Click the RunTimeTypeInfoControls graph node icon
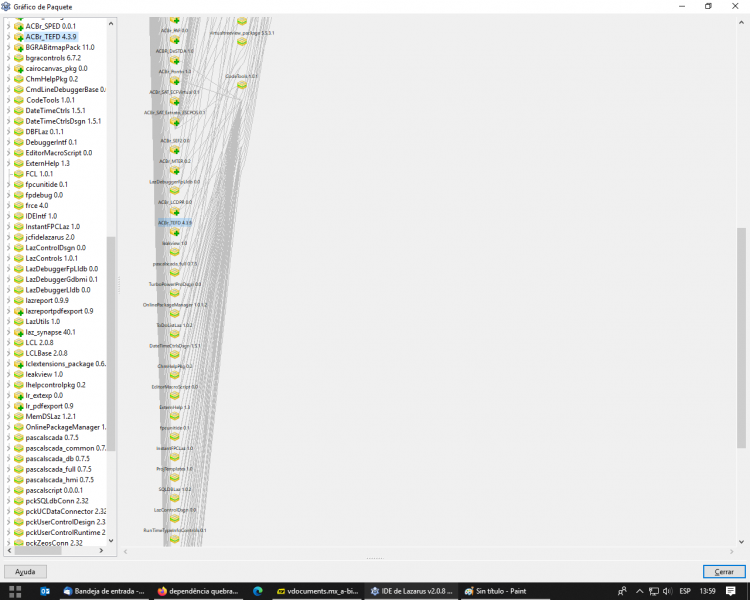The image size is (750, 600). coord(175,539)
